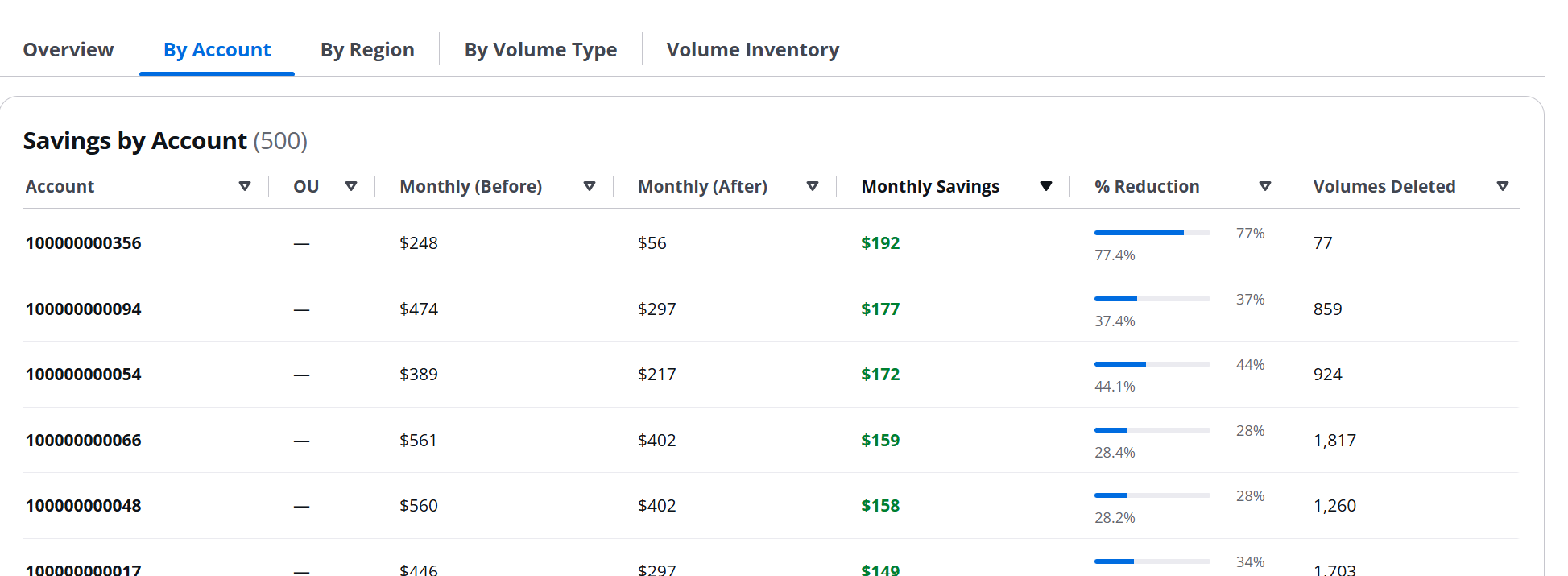Click the 77.4% reduction progress bar
Screen dimensions: 1568x576
coord(1152,233)
